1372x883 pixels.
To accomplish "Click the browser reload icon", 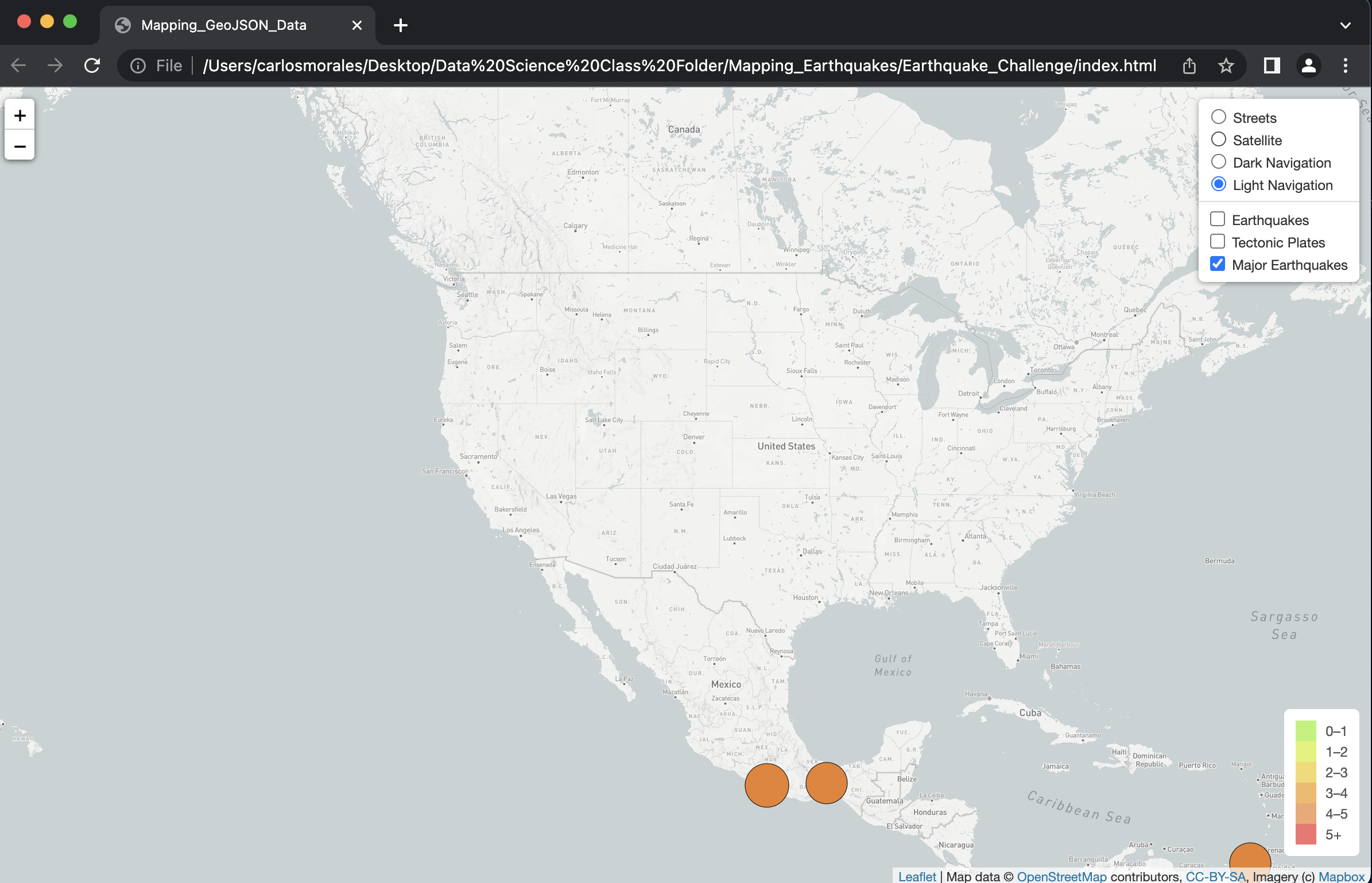I will tap(92, 65).
